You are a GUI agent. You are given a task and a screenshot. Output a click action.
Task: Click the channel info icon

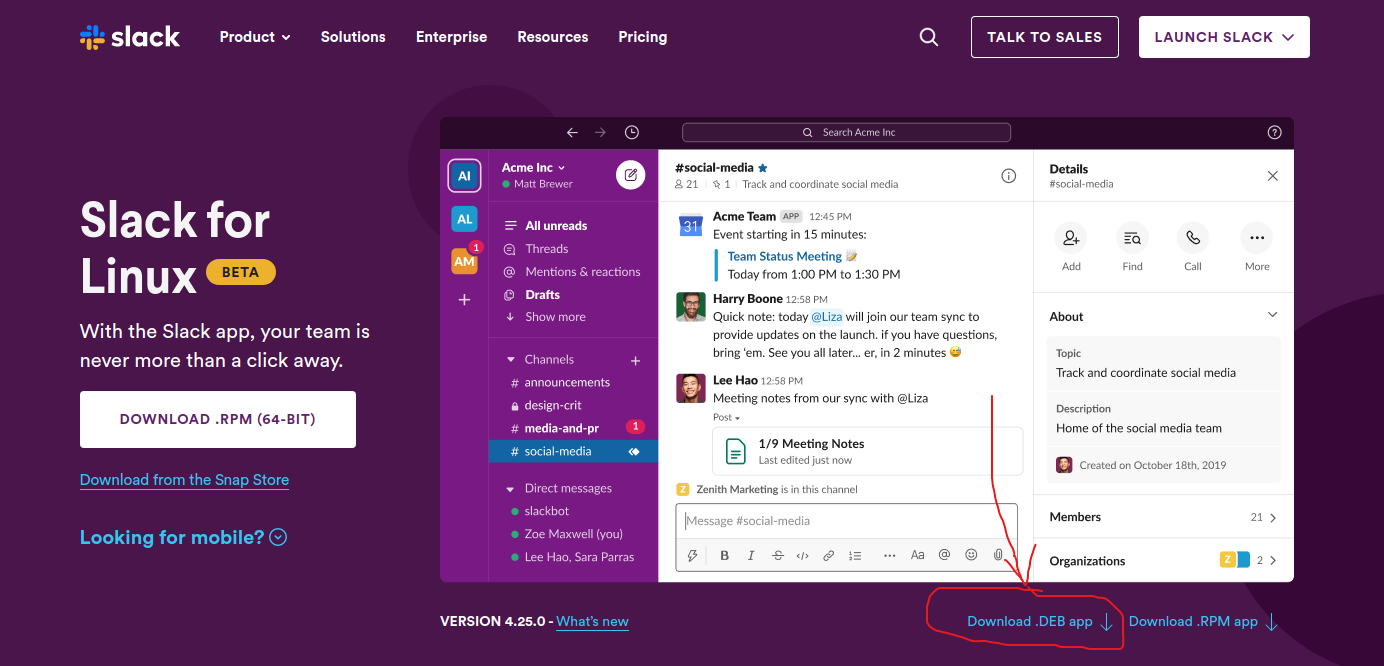click(1009, 176)
